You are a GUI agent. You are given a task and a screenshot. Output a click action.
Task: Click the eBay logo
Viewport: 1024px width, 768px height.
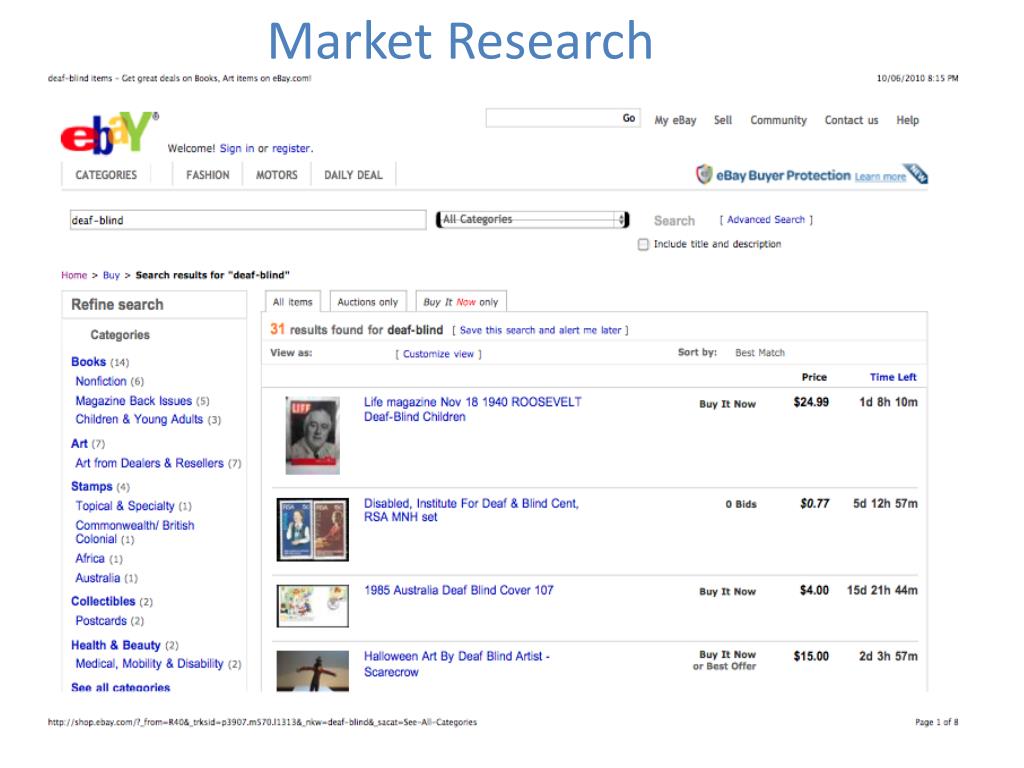click(x=108, y=133)
